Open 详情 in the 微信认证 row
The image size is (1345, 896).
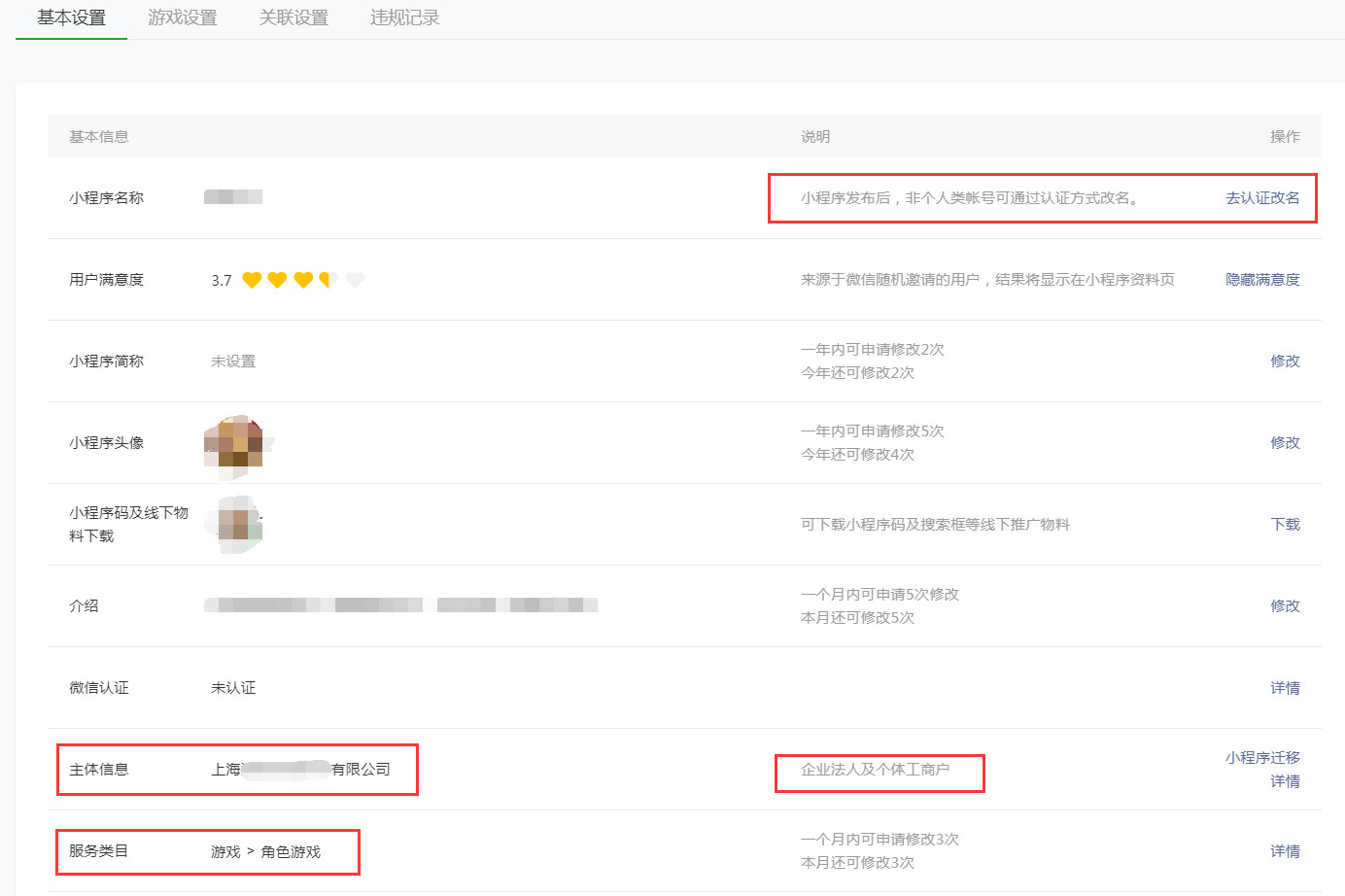(1285, 687)
